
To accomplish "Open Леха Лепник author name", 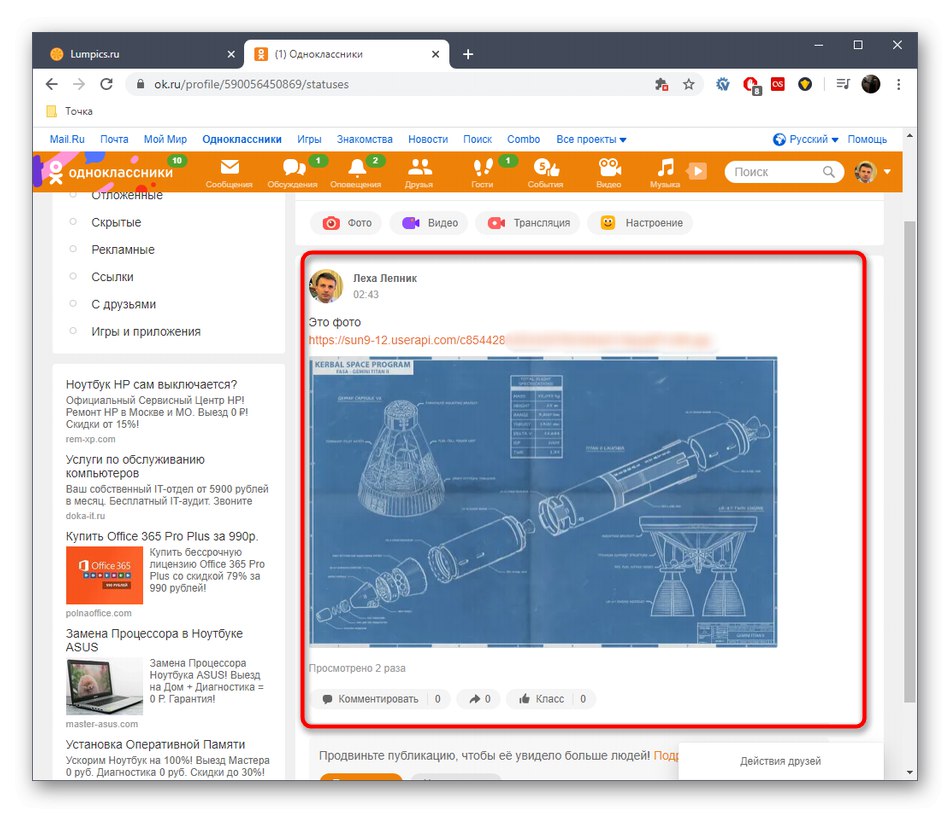I will click(385, 278).
